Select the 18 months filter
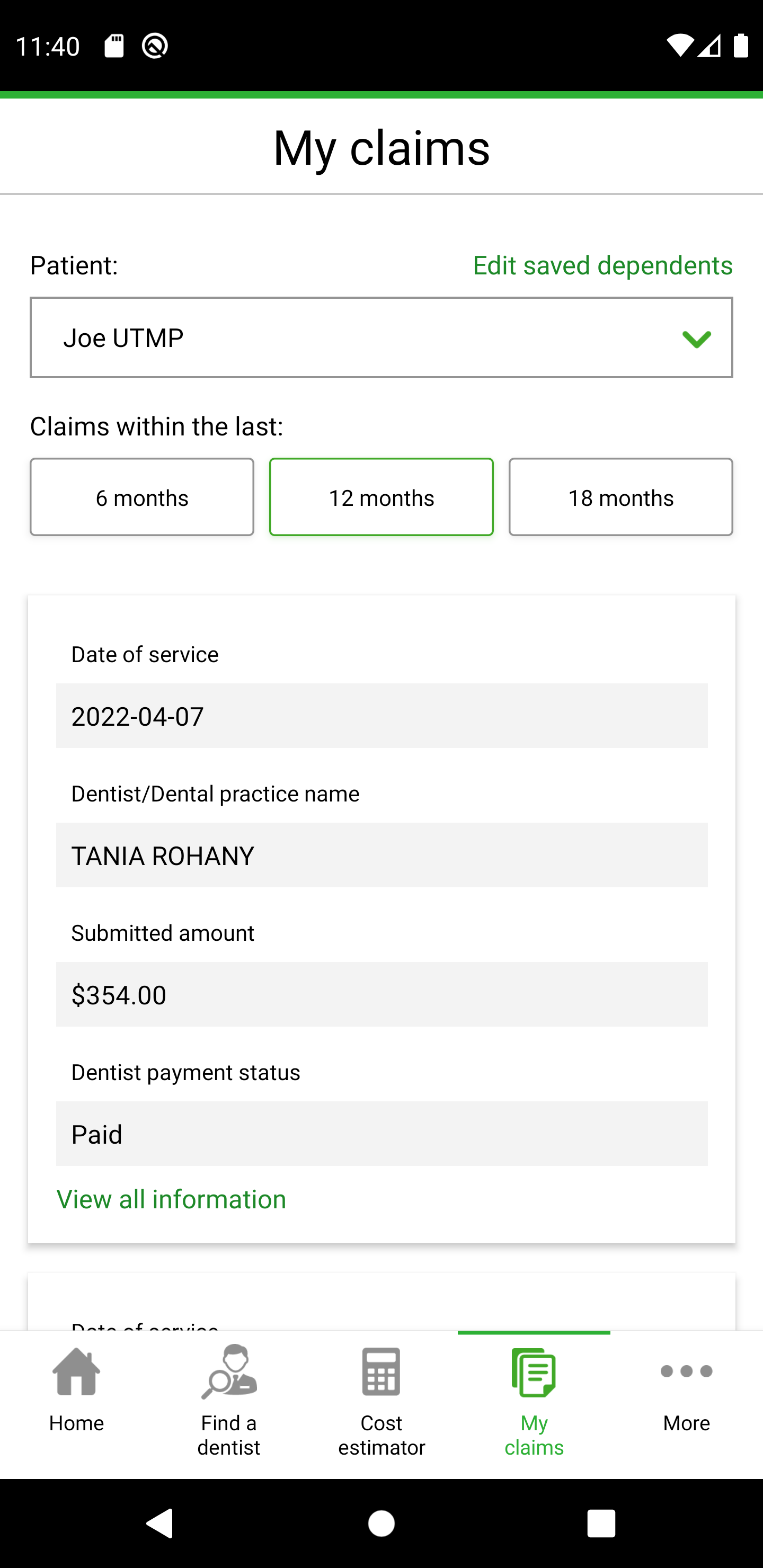The width and height of the screenshot is (763, 1568). 620,497
